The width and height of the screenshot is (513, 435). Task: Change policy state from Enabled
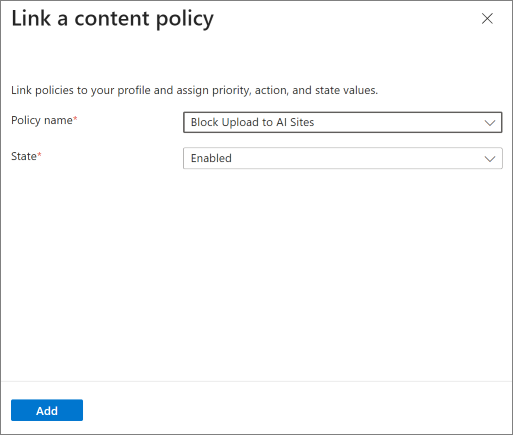pos(343,158)
